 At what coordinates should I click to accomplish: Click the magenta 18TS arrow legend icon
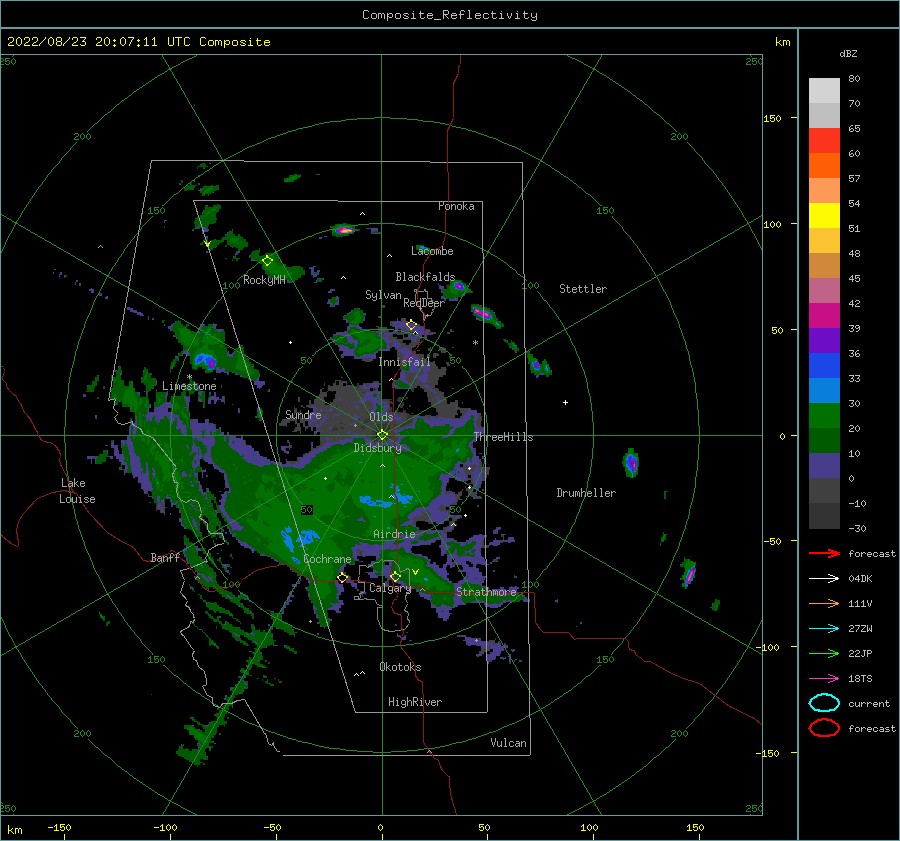point(824,679)
